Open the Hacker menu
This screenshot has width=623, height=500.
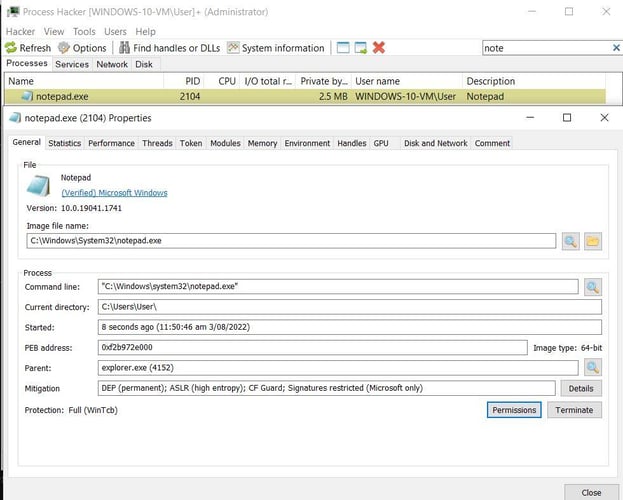pos(21,31)
